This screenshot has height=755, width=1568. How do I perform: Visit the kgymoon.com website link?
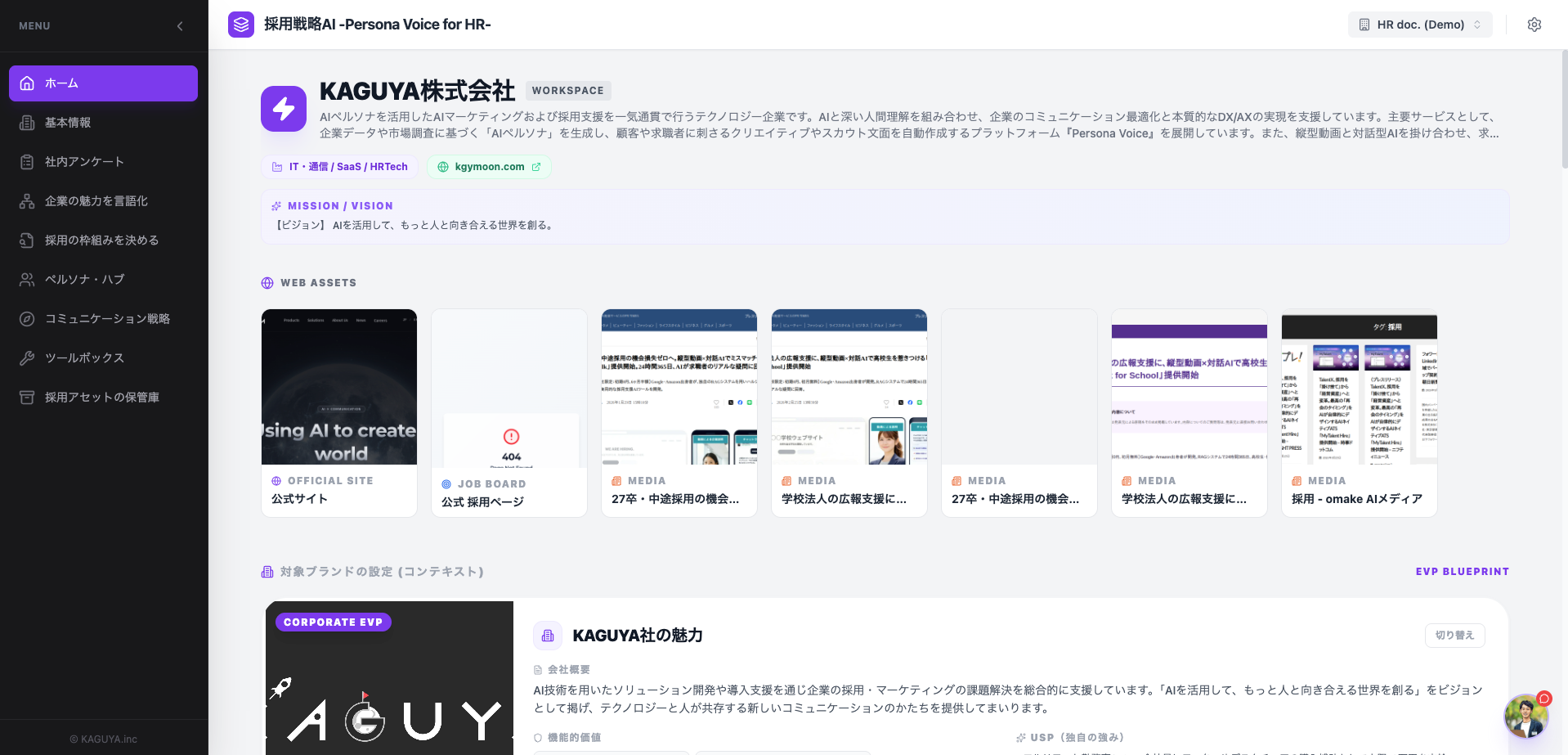click(489, 167)
